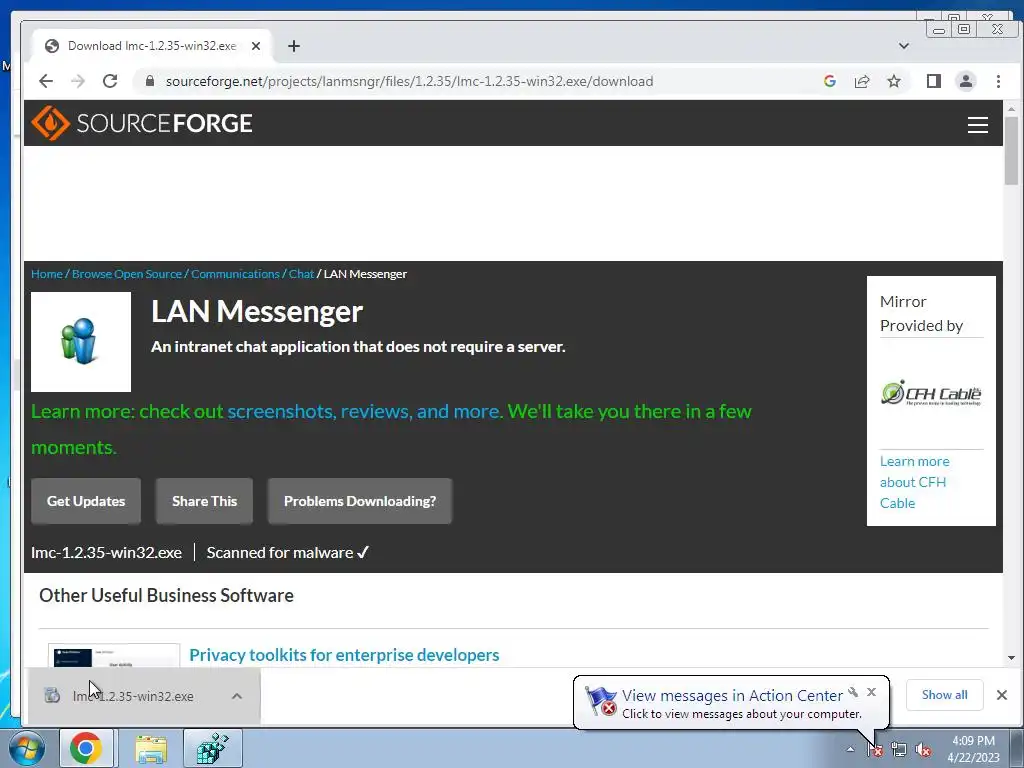Click the vertical page scrollbar thumb
The height and width of the screenshot is (768, 1024).
(x=1012, y=151)
